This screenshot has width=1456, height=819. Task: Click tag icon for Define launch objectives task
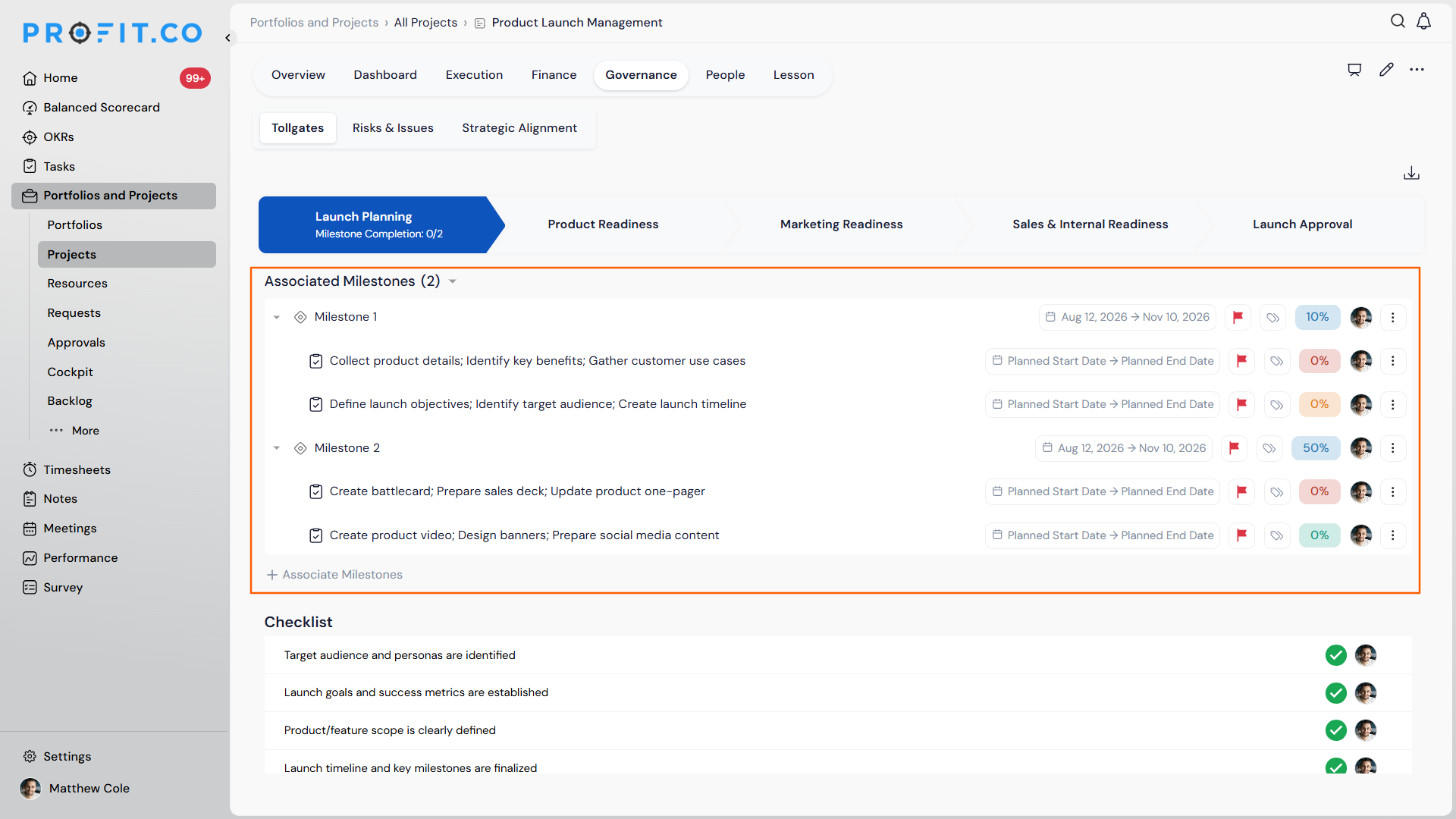(x=1277, y=404)
